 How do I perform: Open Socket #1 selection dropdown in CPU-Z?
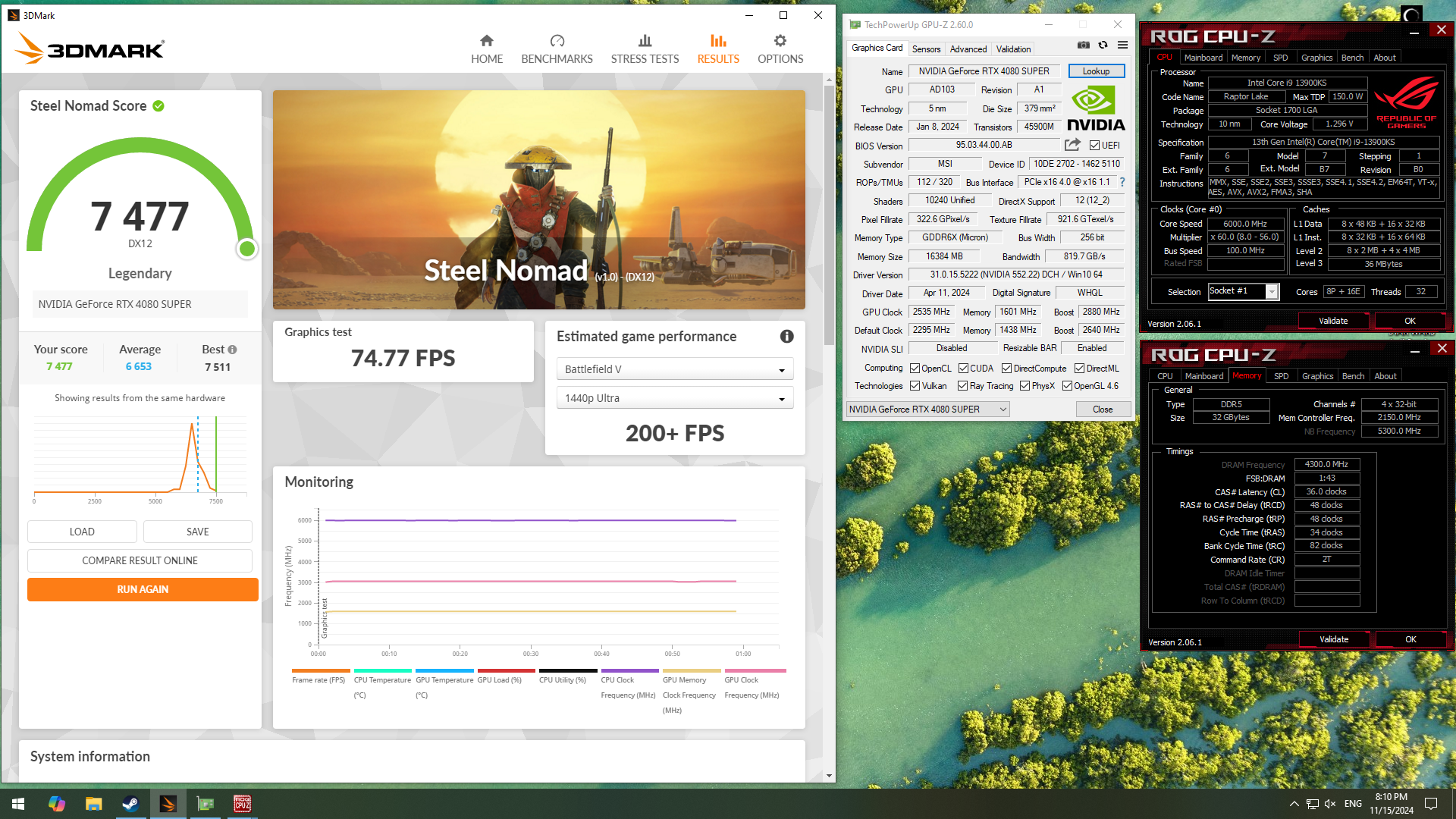click(x=1244, y=292)
